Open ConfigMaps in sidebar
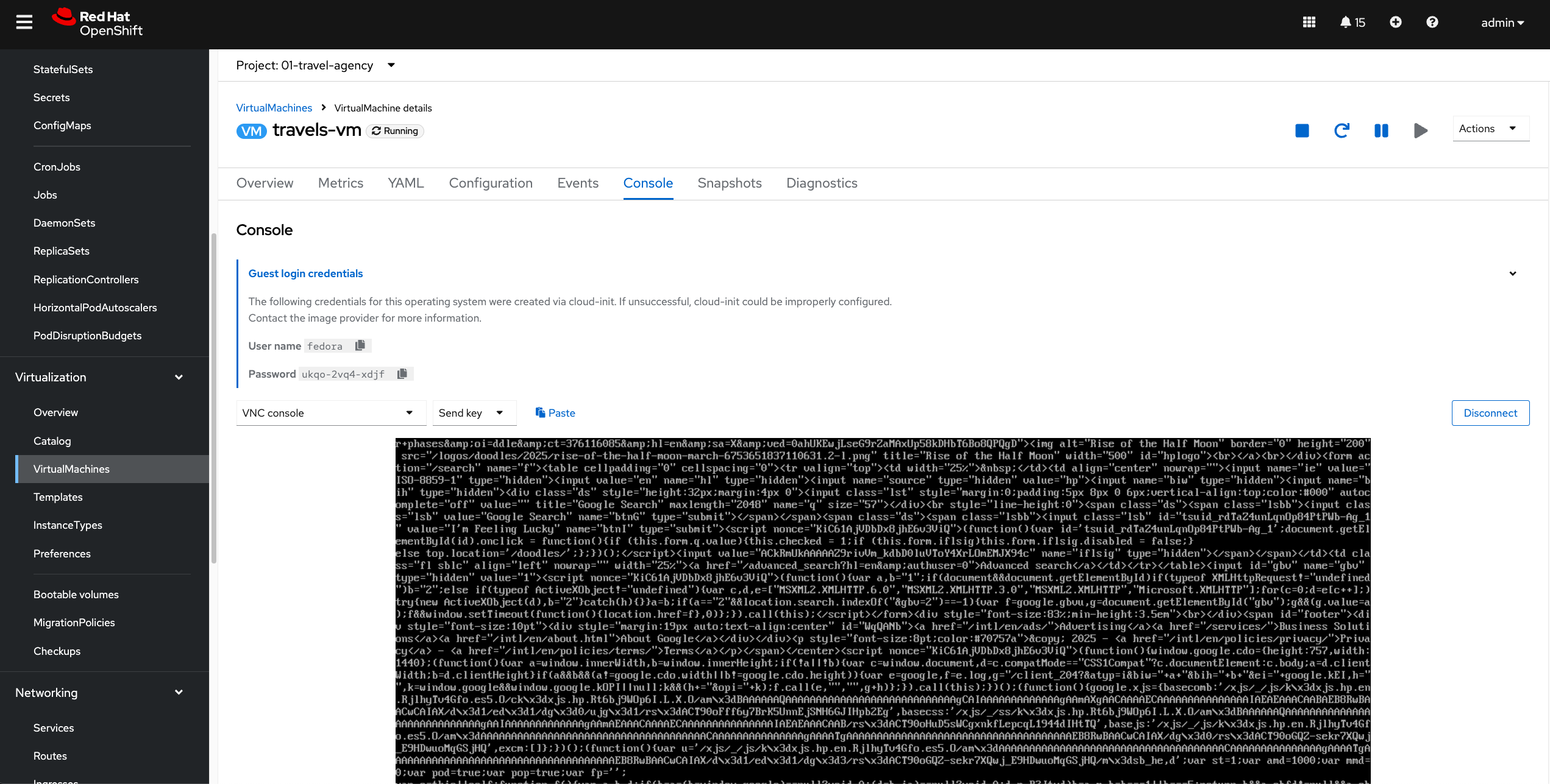 click(x=62, y=125)
